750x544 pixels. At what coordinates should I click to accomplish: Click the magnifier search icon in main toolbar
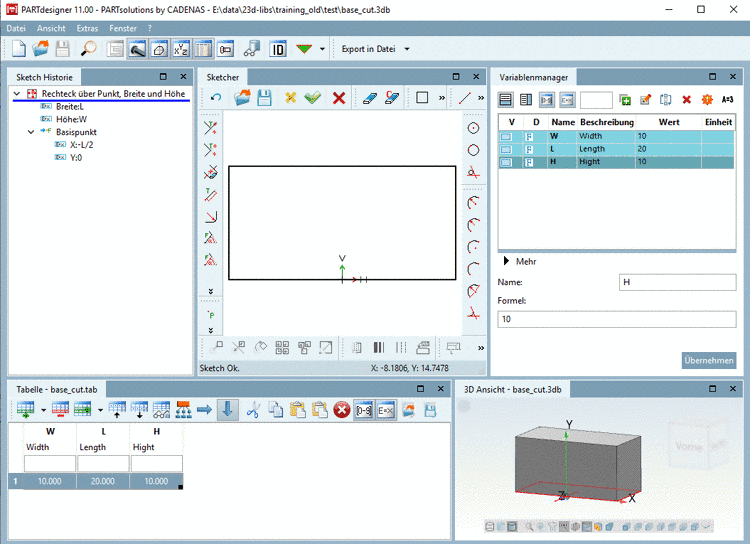88,48
